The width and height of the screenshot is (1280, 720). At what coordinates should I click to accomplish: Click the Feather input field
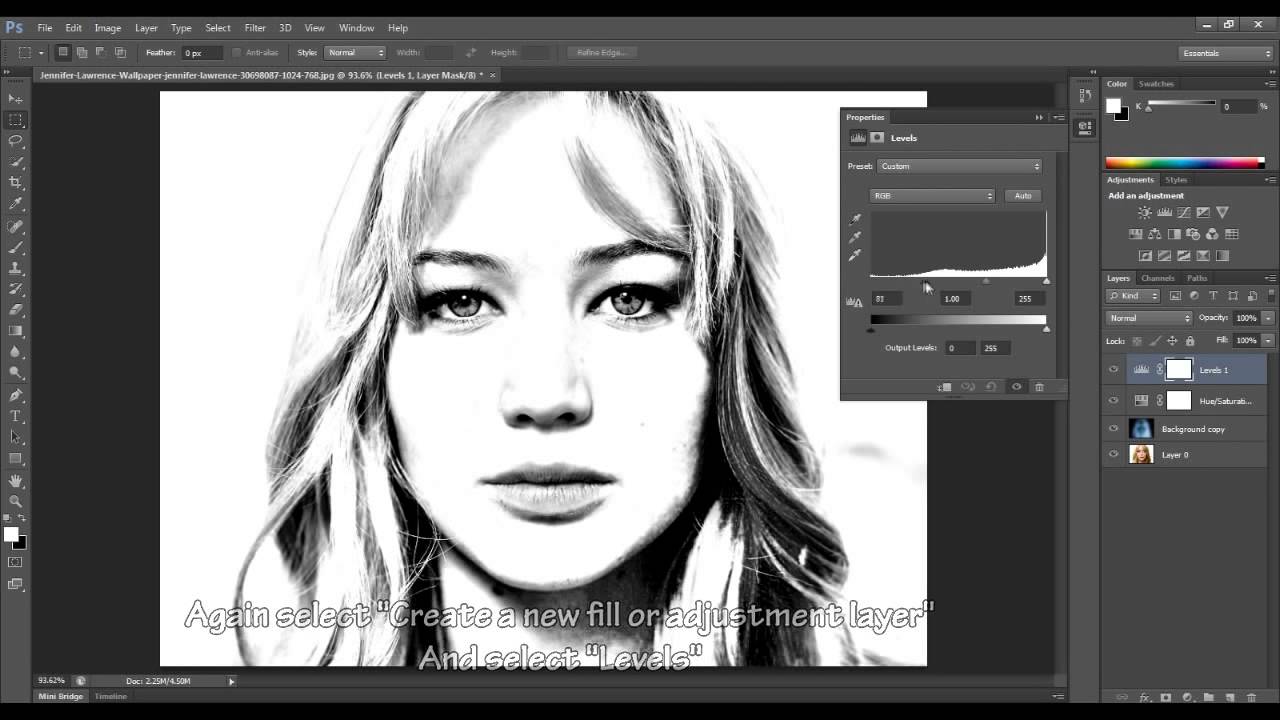[x=204, y=53]
